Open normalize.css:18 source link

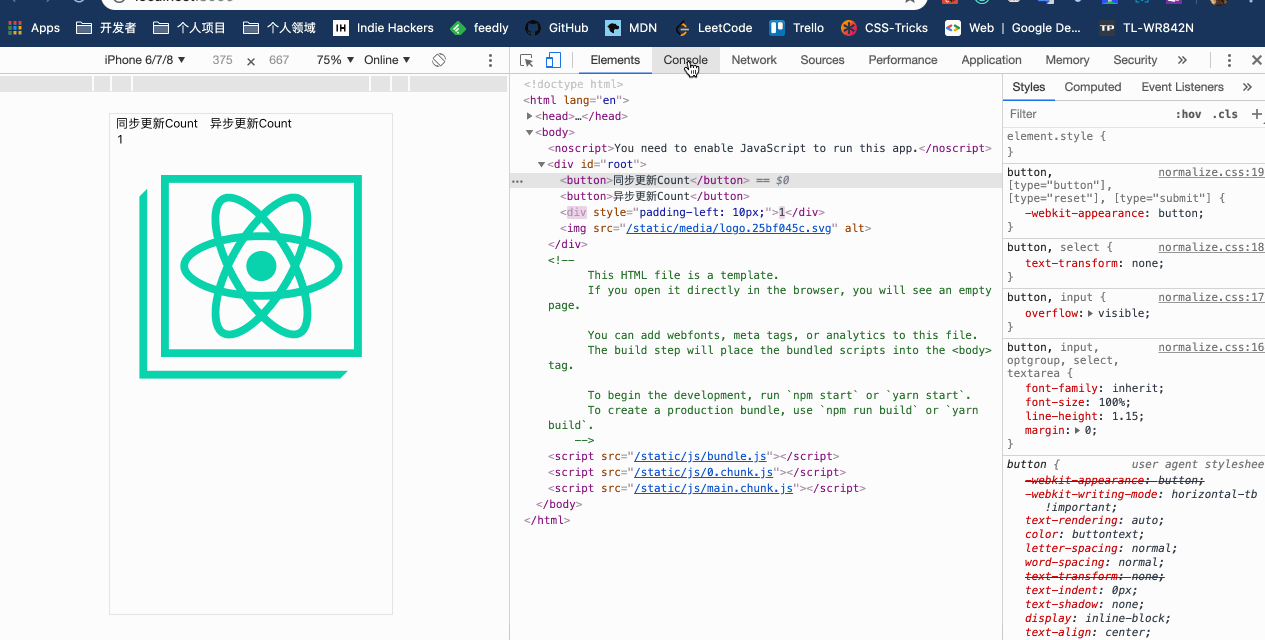[x=1211, y=247]
